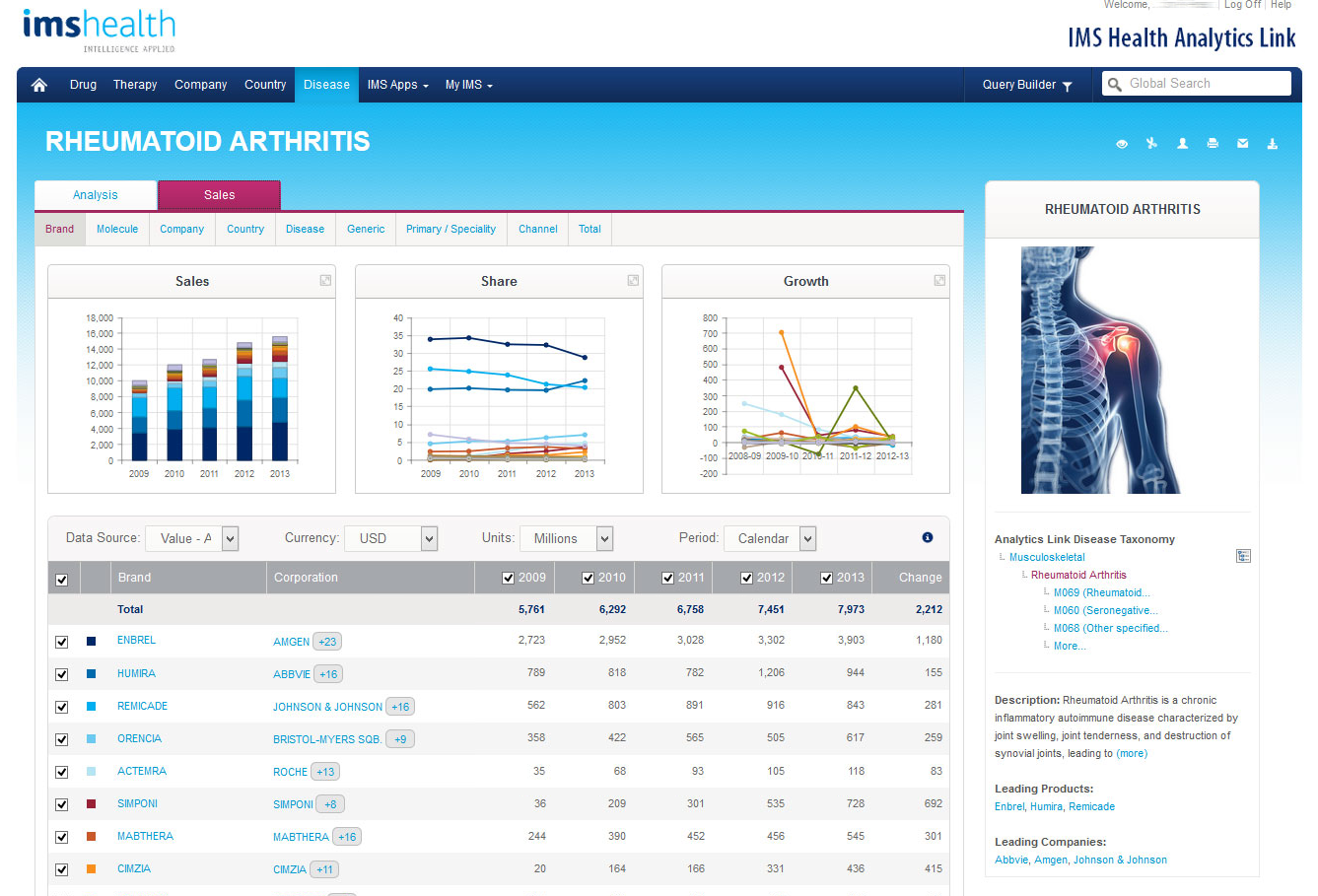The image size is (1318, 896).
Task: Open the Currency USD dropdown
Action: [x=390, y=538]
